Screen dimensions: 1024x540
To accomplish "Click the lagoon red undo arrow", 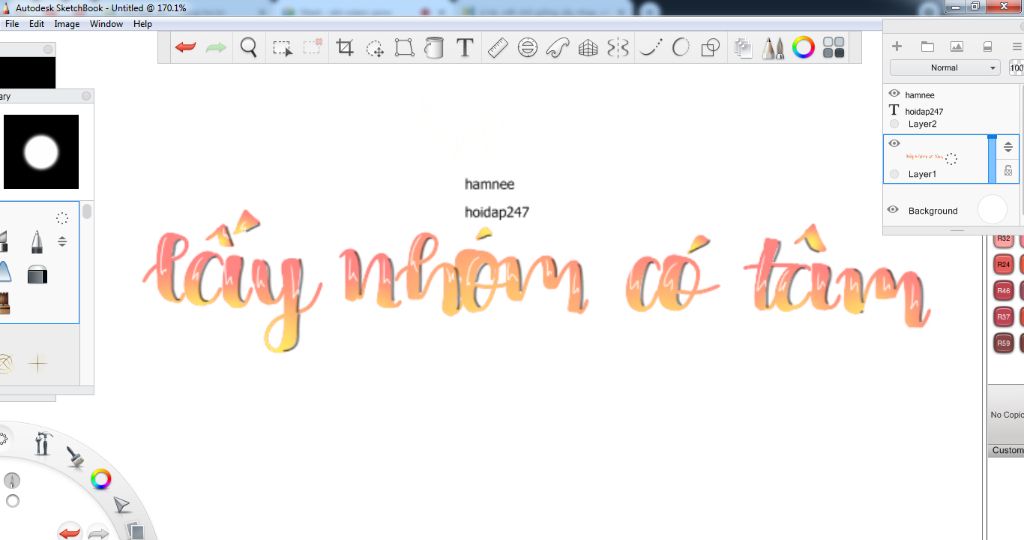I will [69, 531].
